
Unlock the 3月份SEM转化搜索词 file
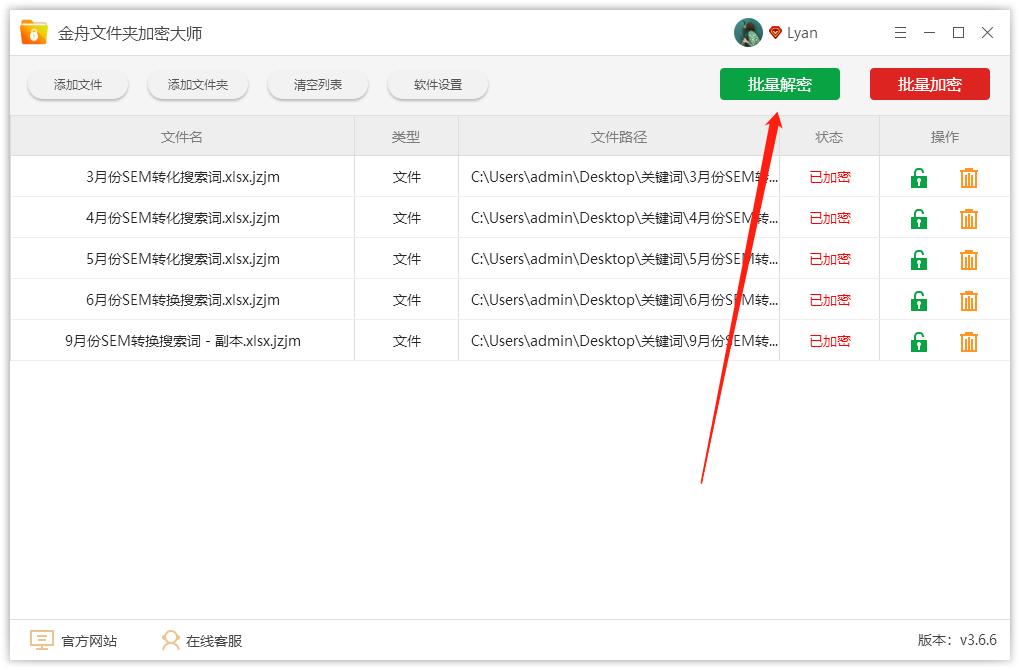pos(918,177)
